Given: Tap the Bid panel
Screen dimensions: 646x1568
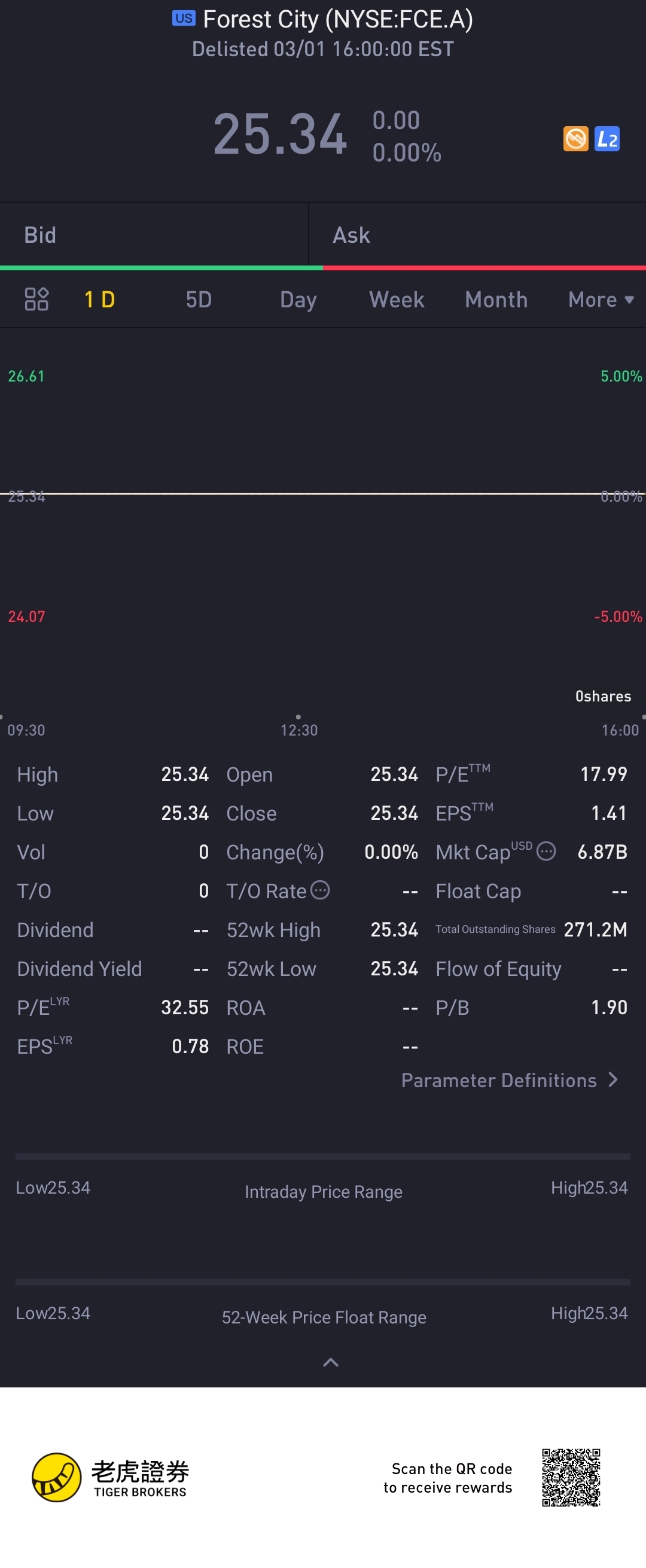Looking at the screenshot, I should pos(154,235).
